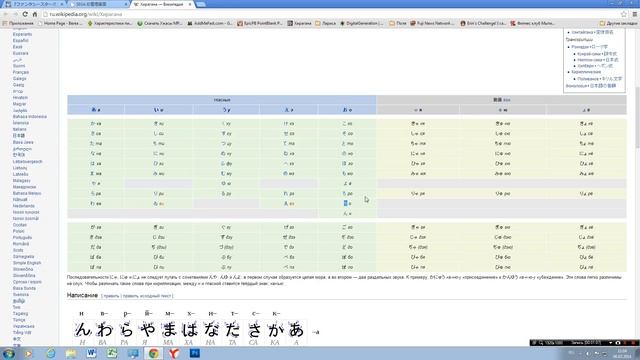
Task: Click the Написание section heading
Action: point(82,295)
